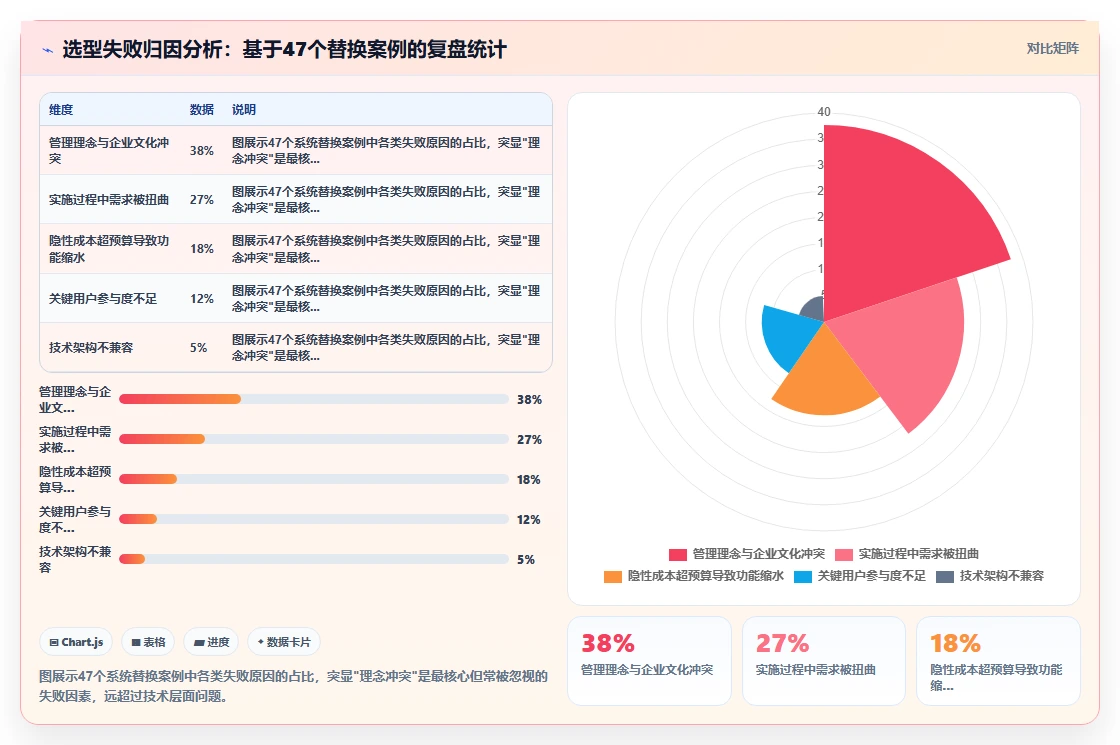1120x745 pixels.
Task: Open the 18% 隐性成本超预算 data card
Action: tap(998, 661)
